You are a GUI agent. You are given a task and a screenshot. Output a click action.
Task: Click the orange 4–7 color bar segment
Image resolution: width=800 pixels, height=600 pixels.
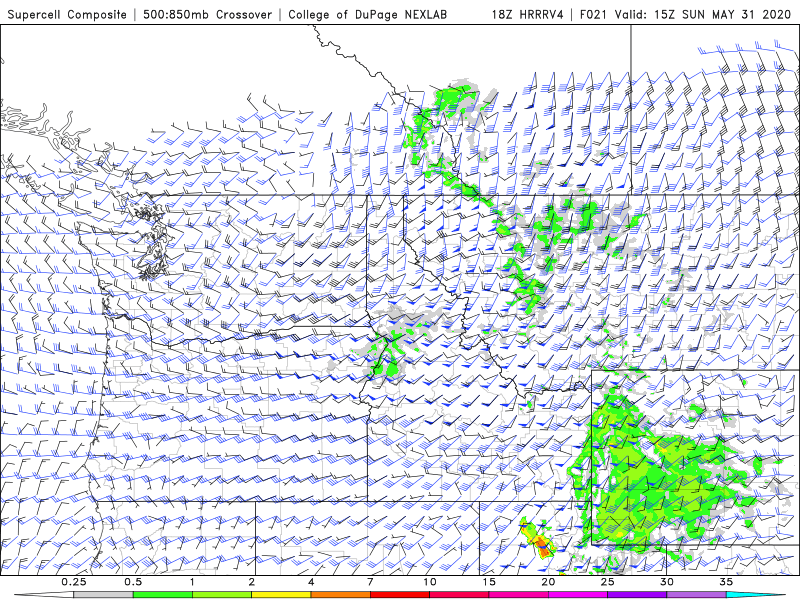(340, 595)
